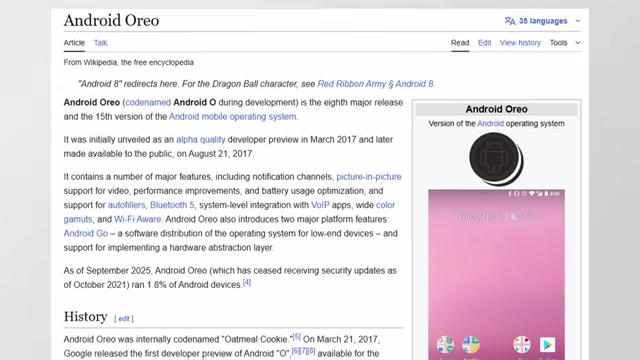Image resolution: width=640 pixels, height=360 pixels.
Task: Open the autofillers link
Action: click(127, 205)
